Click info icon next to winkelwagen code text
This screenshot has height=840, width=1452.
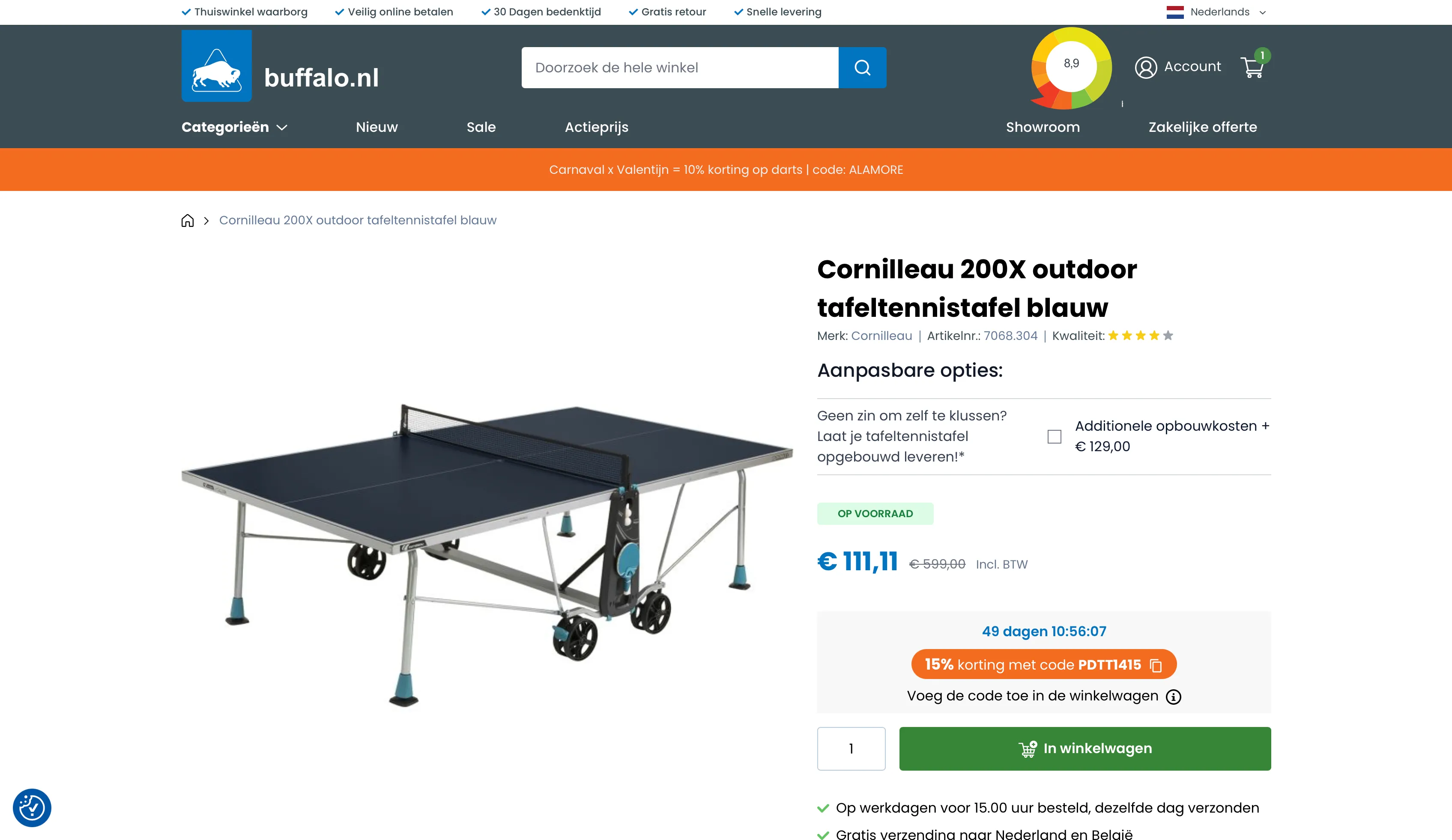(1173, 697)
